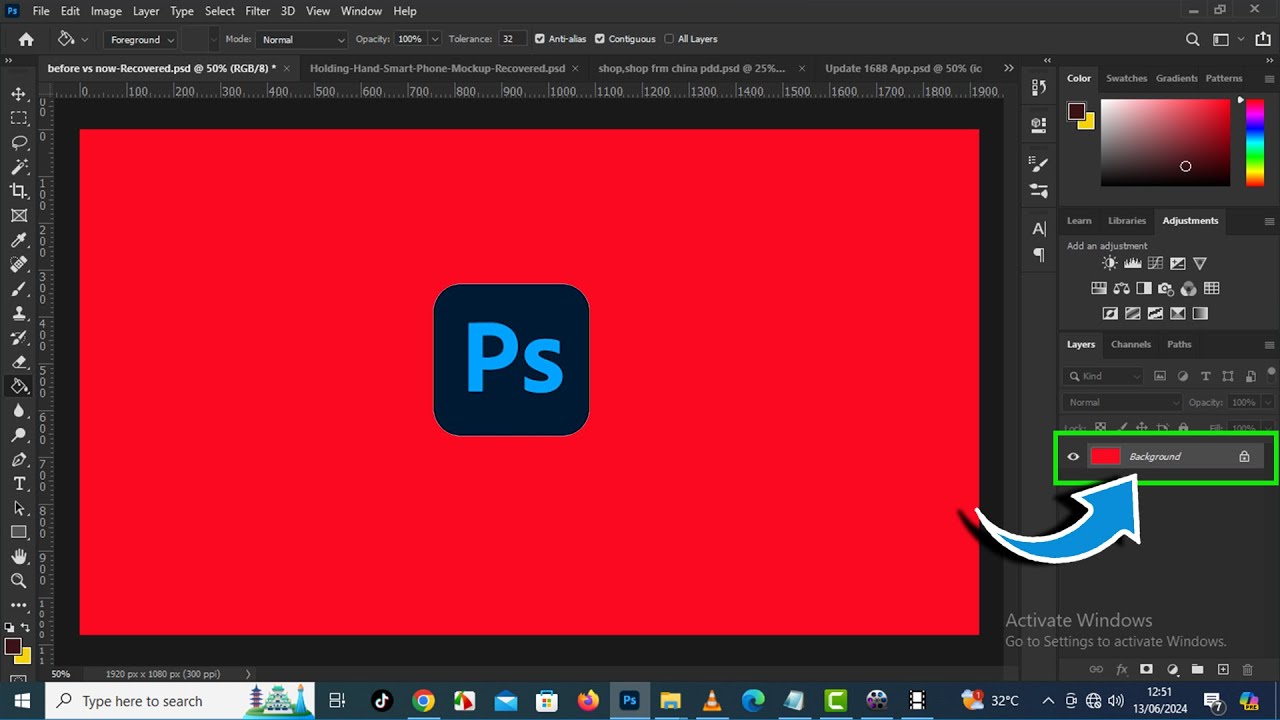Screen dimensions: 1280x720
Task: Enable the All Layers checkbox
Action: point(669,39)
